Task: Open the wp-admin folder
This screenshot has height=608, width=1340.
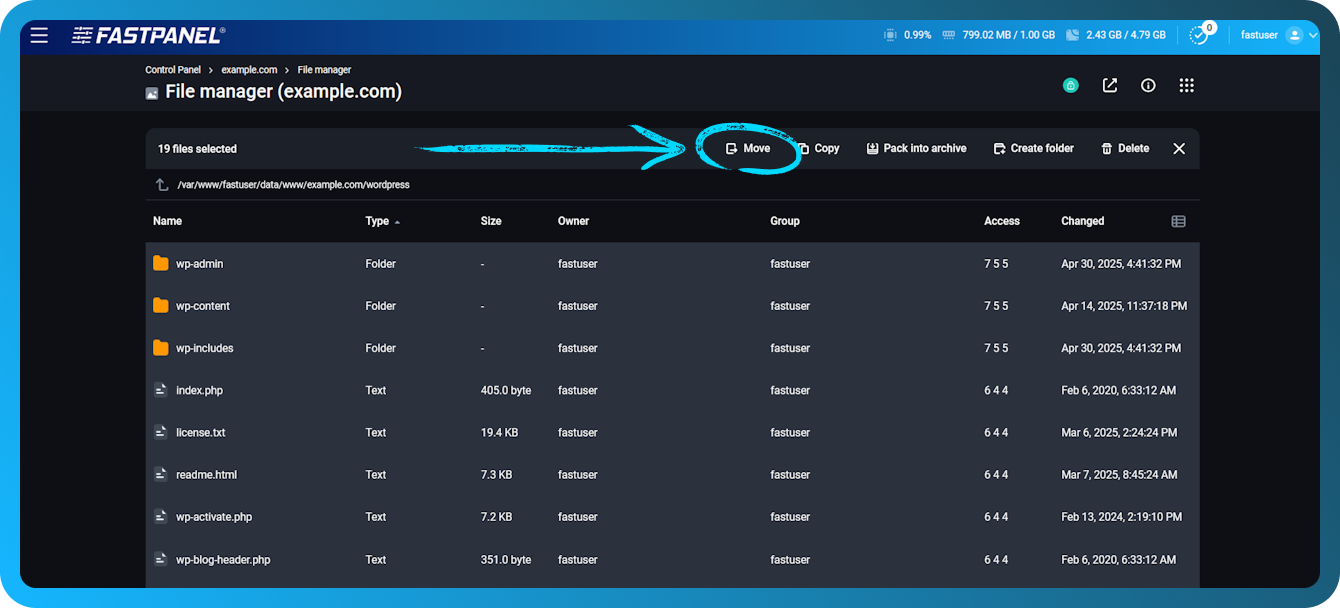Action: click(200, 263)
